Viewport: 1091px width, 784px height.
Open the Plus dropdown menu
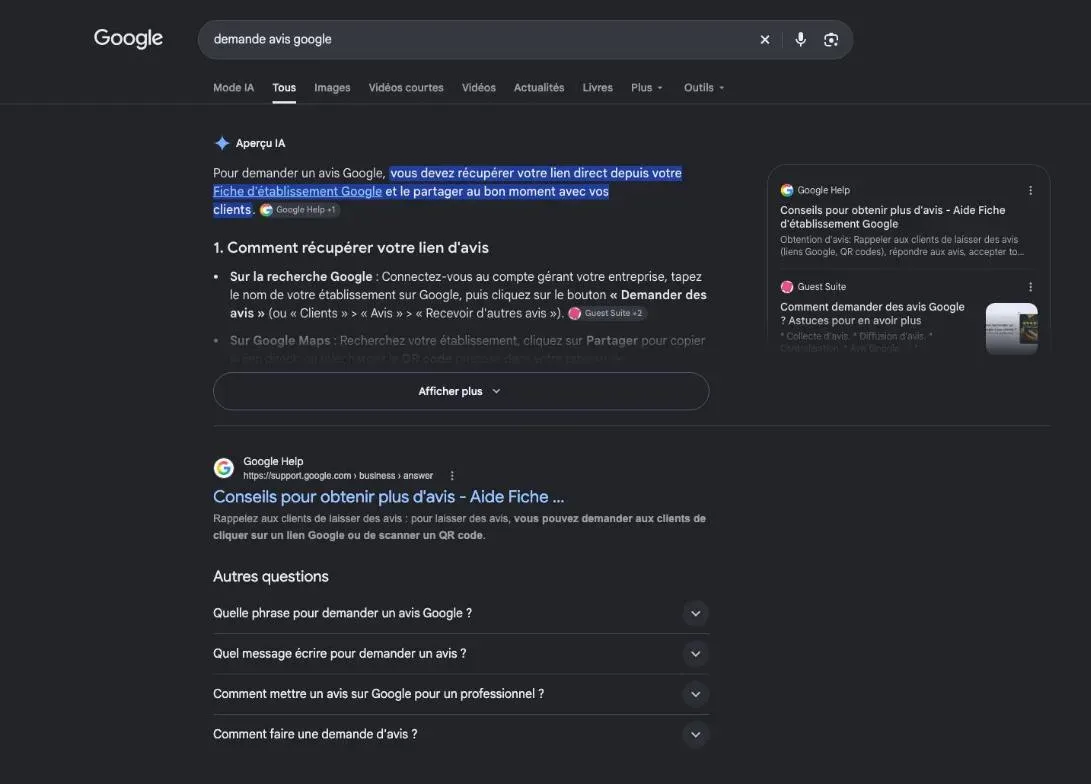646,88
